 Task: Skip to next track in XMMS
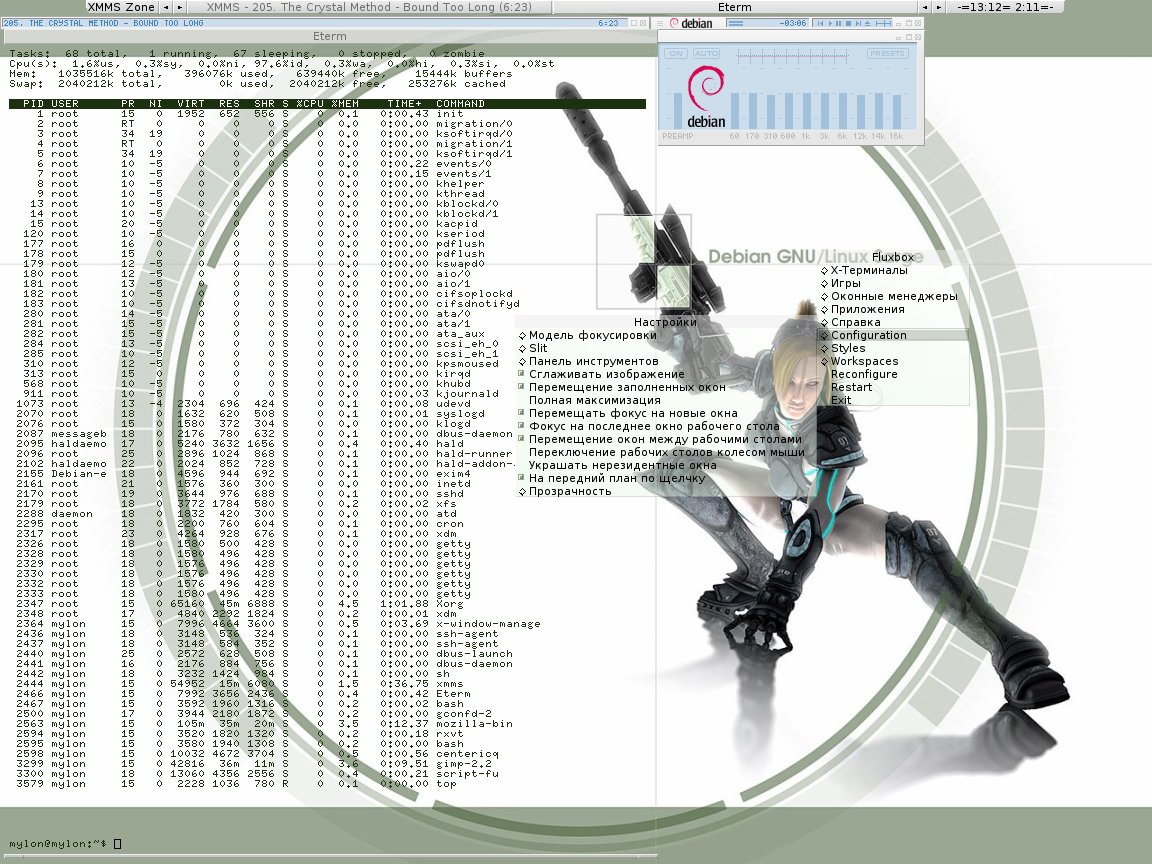click(x=857, y=24)
